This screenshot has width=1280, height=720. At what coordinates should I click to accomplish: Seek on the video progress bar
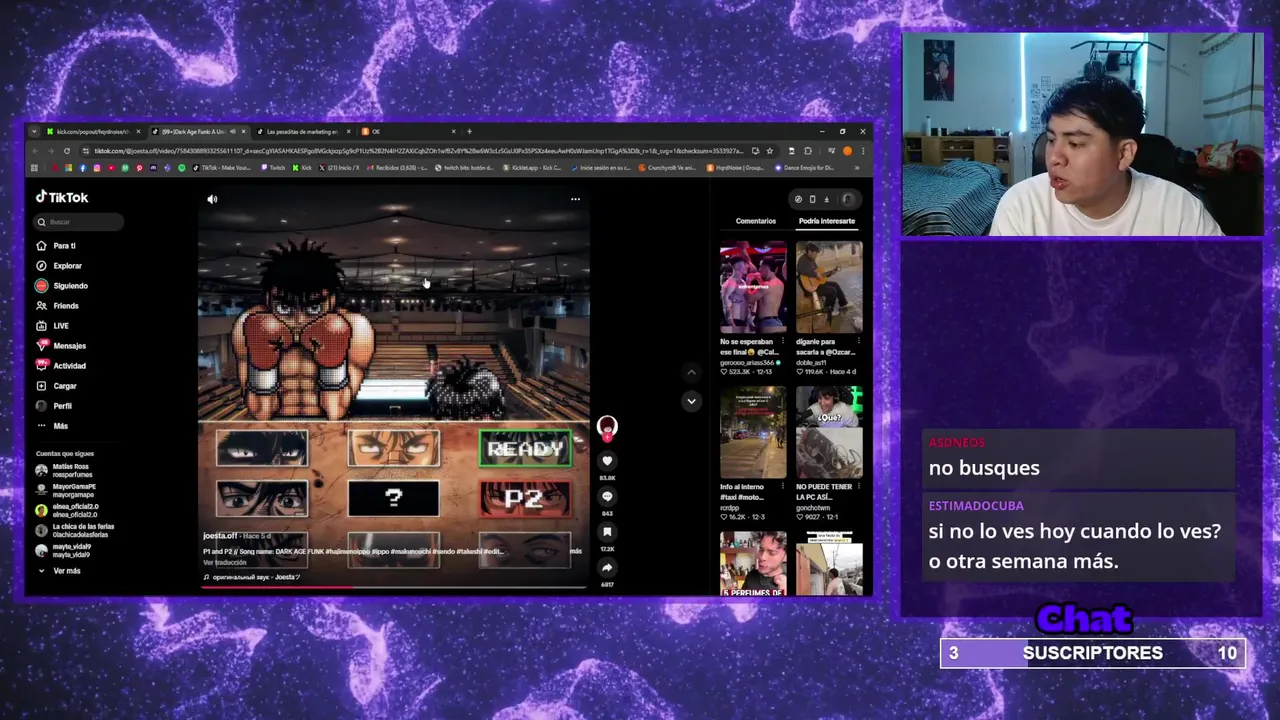(394, 587)
